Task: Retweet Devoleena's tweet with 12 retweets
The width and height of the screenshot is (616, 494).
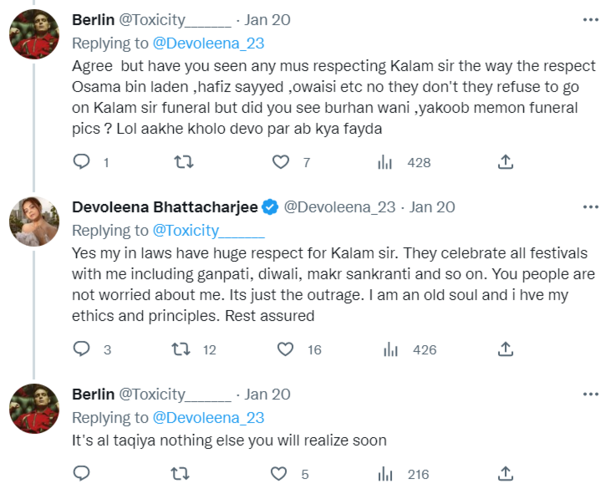Action: pyautogui.click(x=183, y=350)
